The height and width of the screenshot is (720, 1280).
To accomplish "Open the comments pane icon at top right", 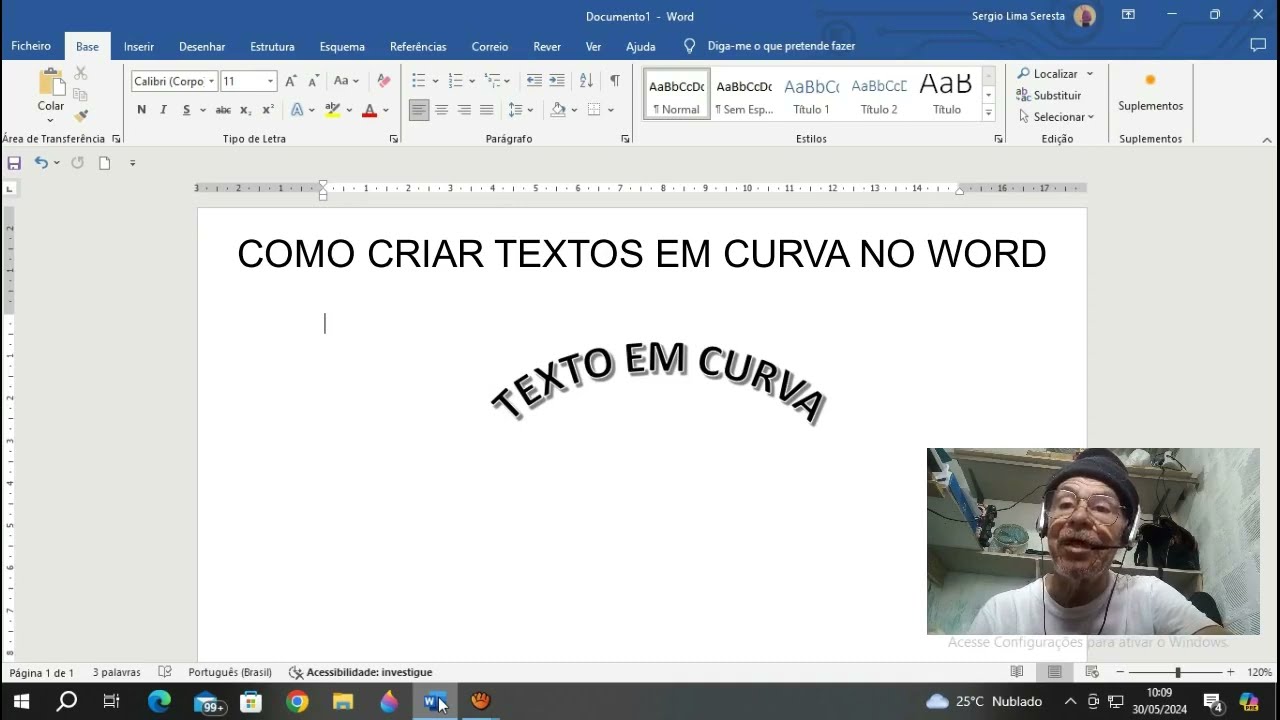I will pos(1258,46).
